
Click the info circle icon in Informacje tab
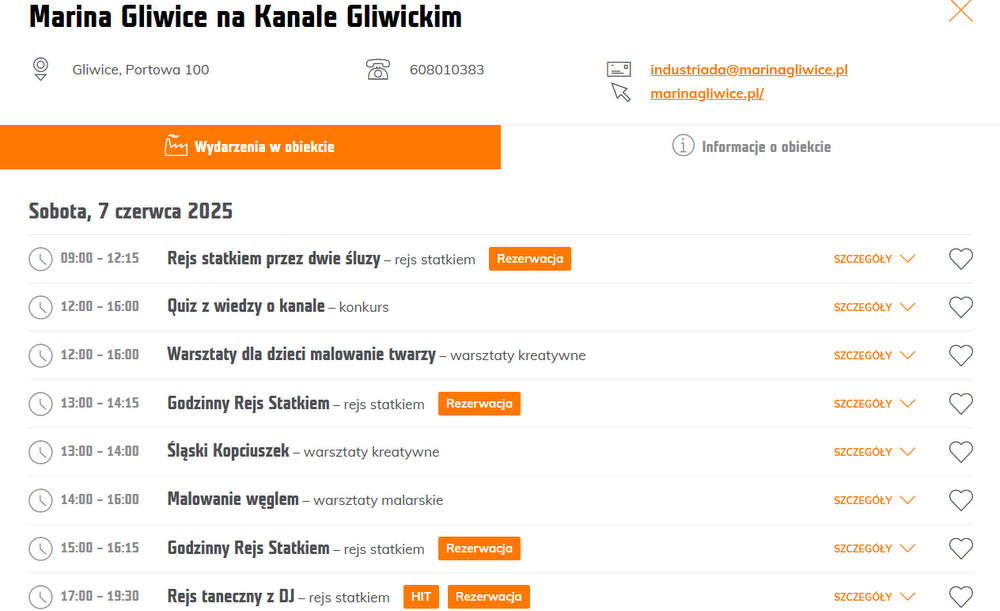pos(683,146)
